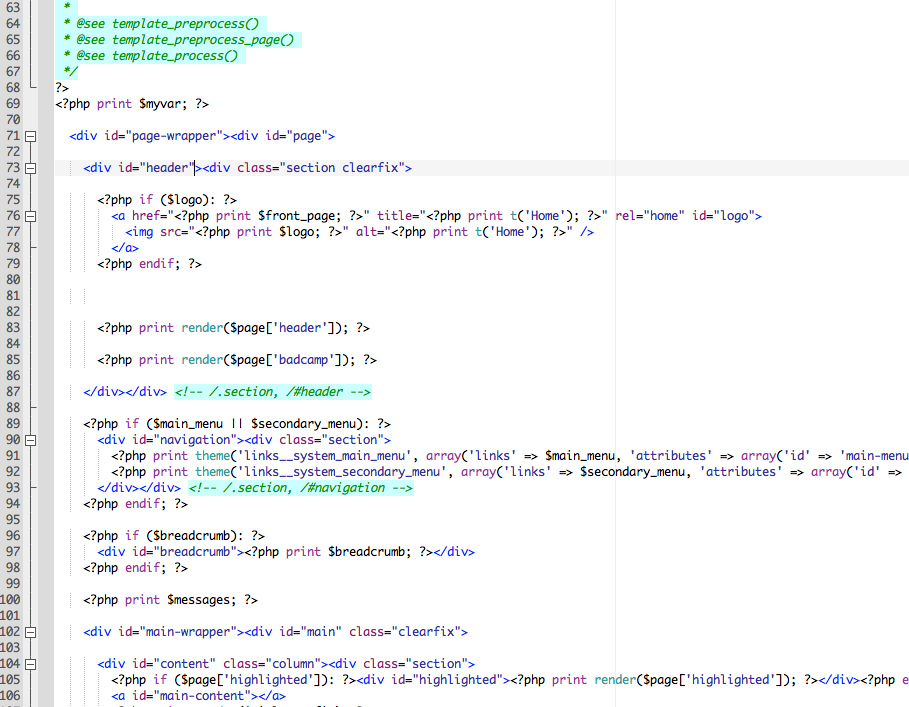Click the 'badcamp' region string
This screenshot has width=909, height=707.
[303, 360]
